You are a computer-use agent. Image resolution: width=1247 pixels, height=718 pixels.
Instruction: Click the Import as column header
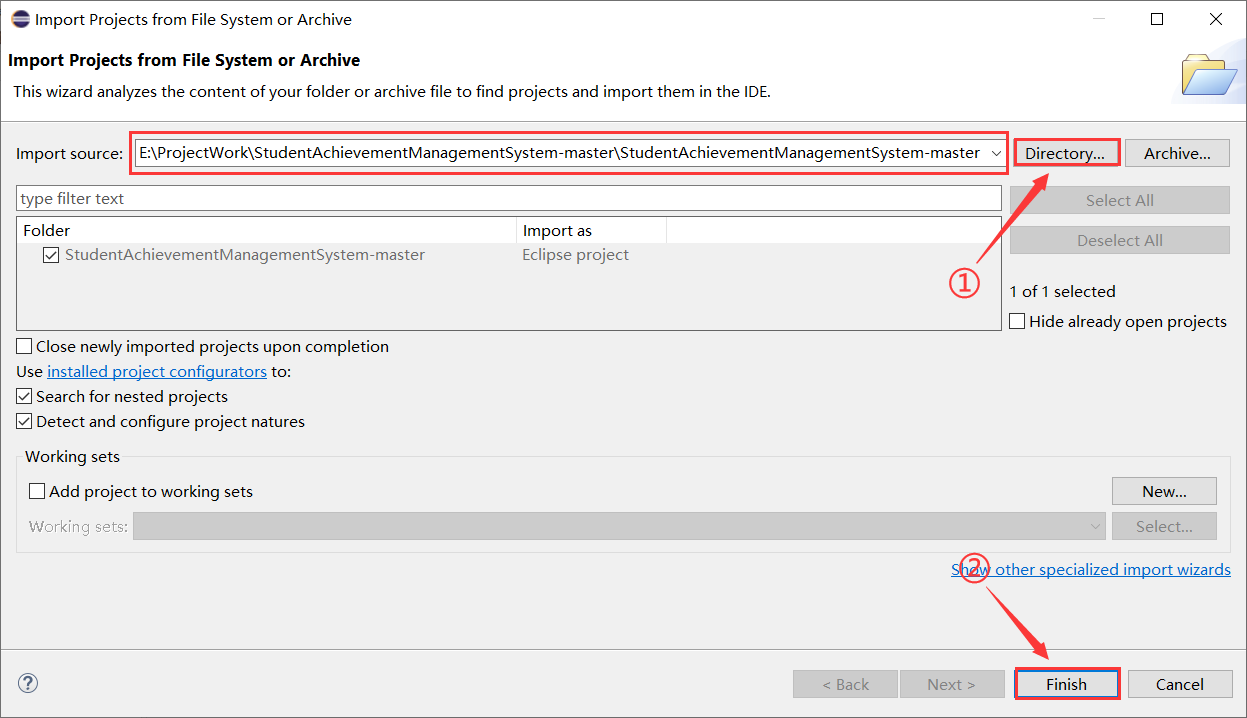pos(591,231)
